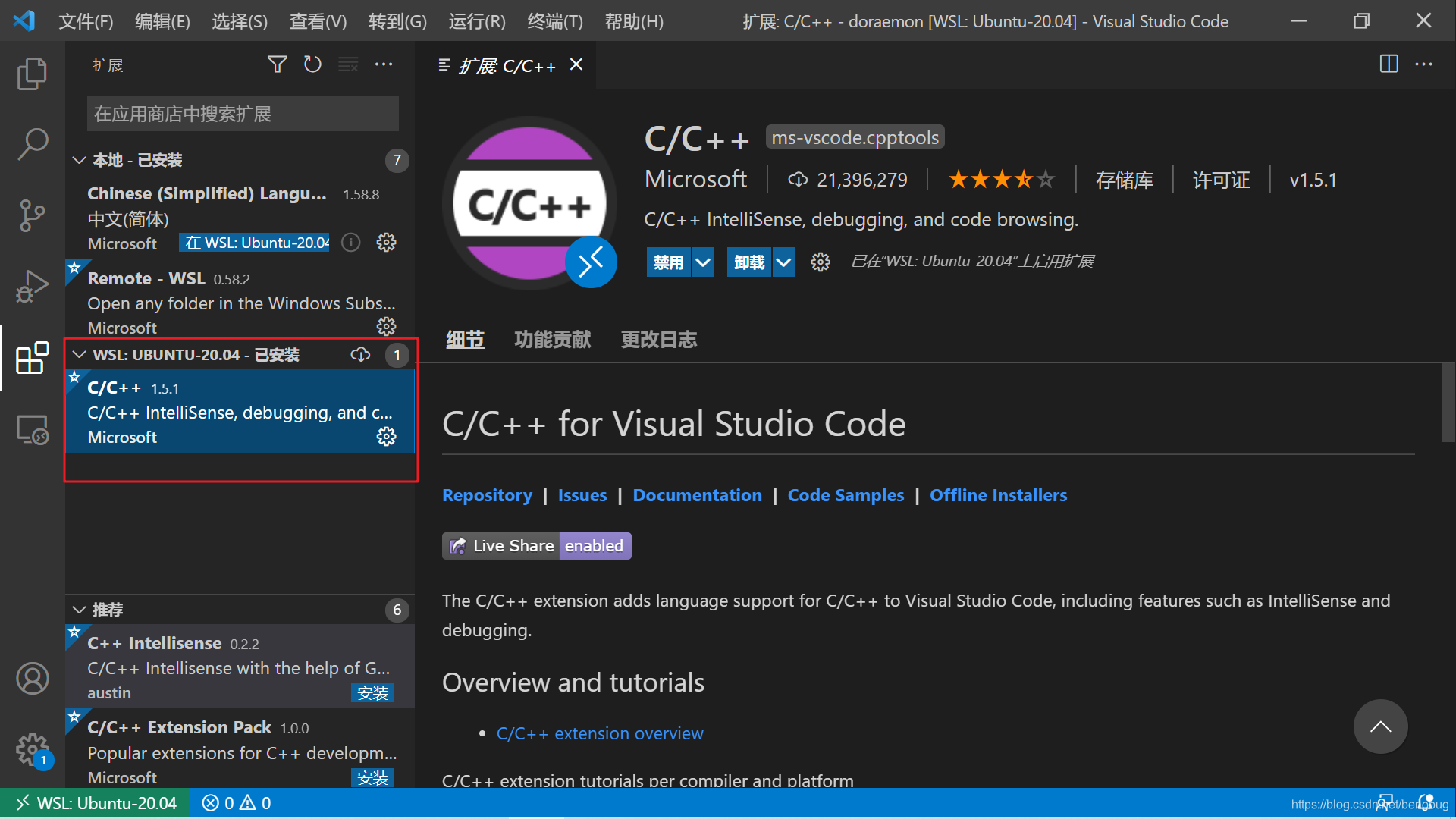Open the C/C++ extension overview link

point(600,733)
